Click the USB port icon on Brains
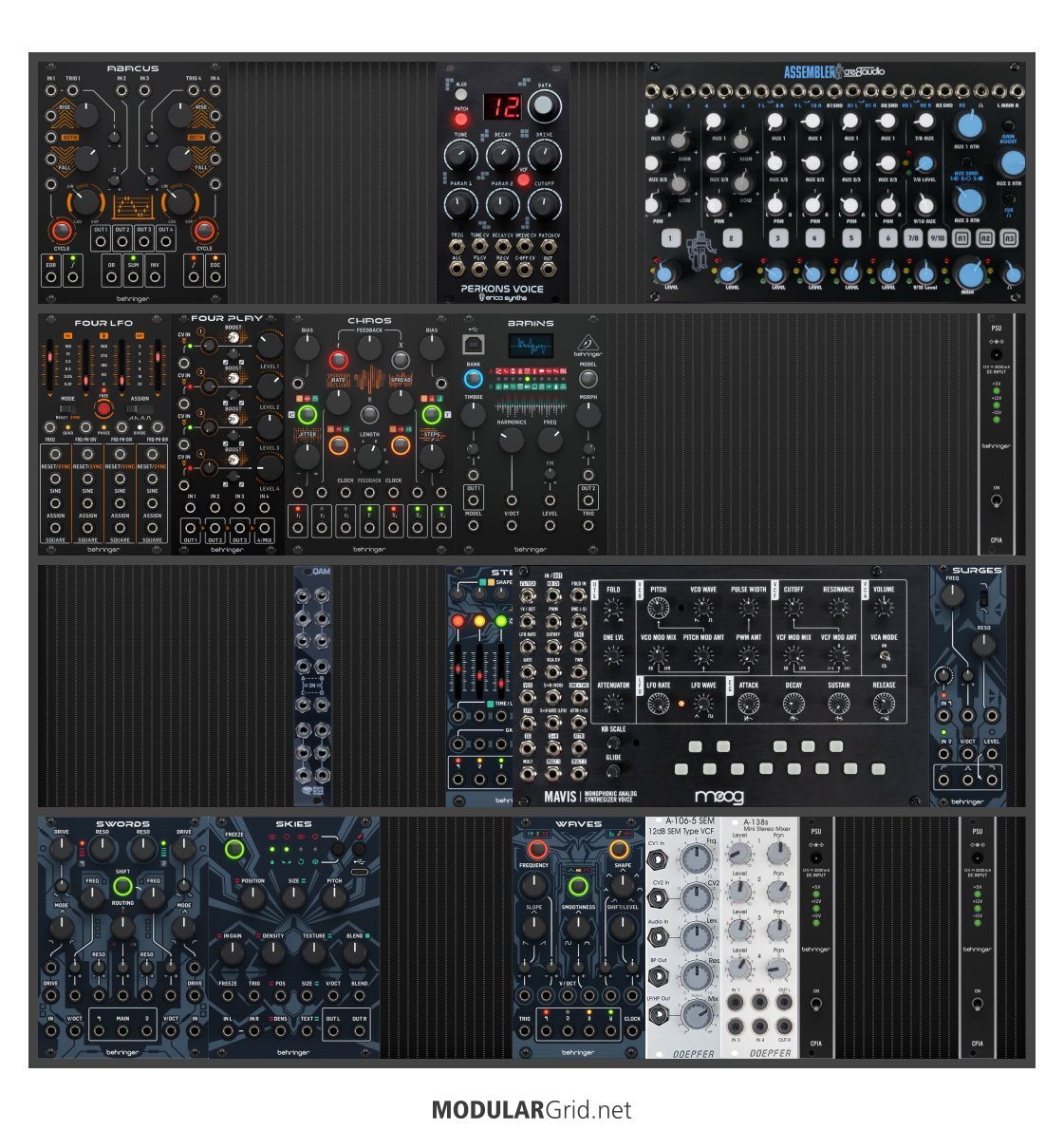 coord(474,345)
